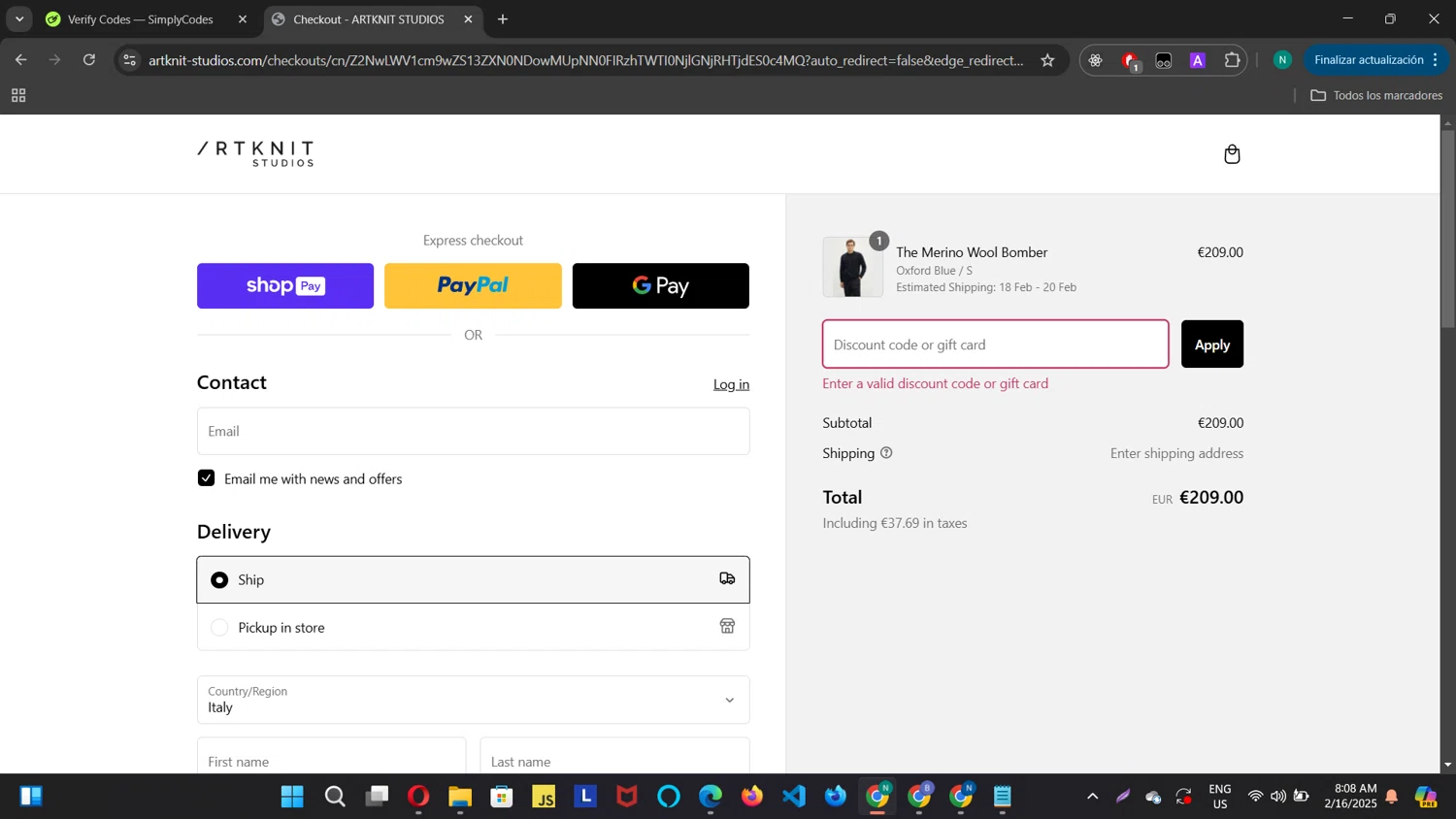This screenshot has height=819, width=1456.
Task: Click the Email input field
Action: pyautogui.click(x=474, y=431)
